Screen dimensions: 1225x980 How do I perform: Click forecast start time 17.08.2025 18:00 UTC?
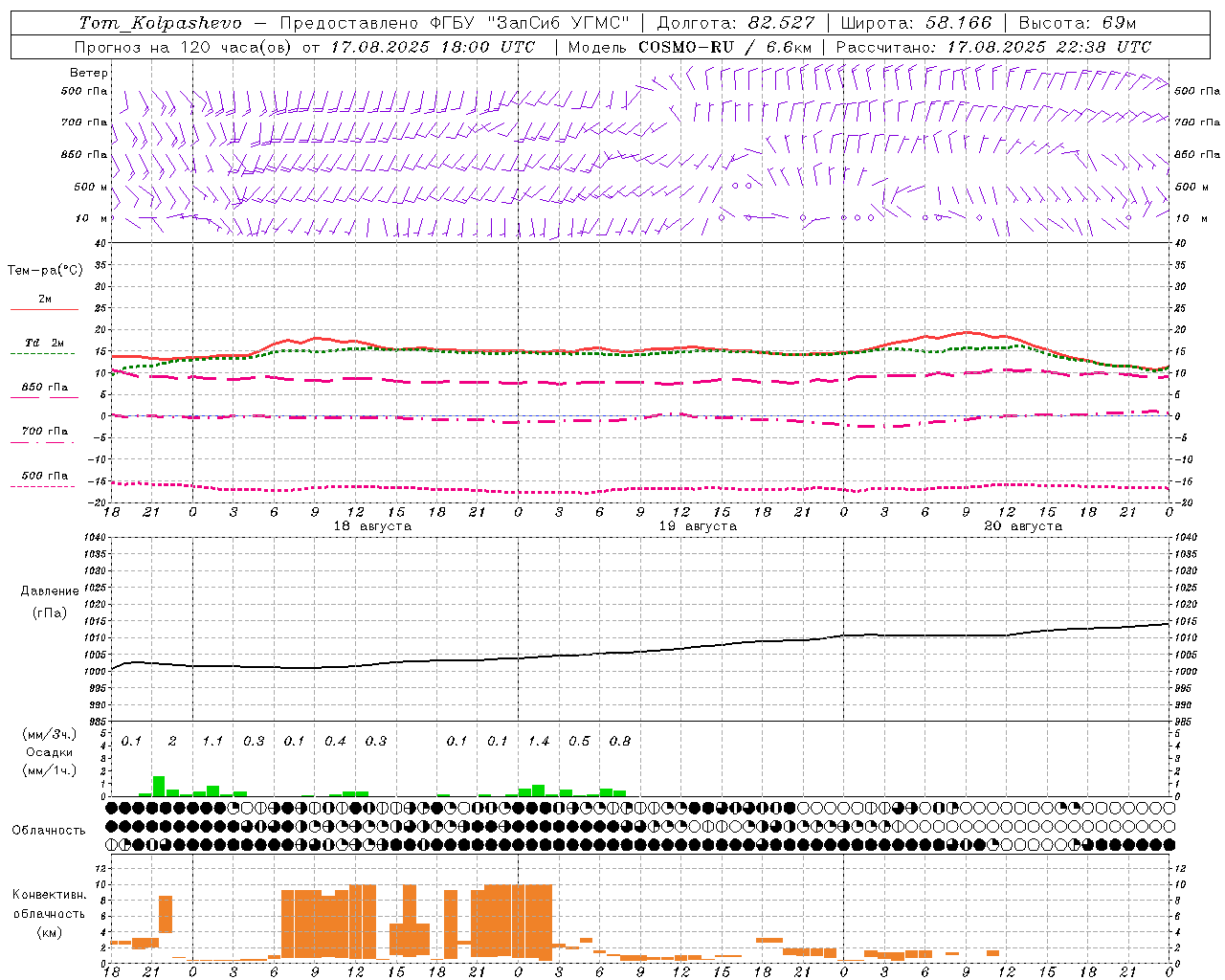432,47
